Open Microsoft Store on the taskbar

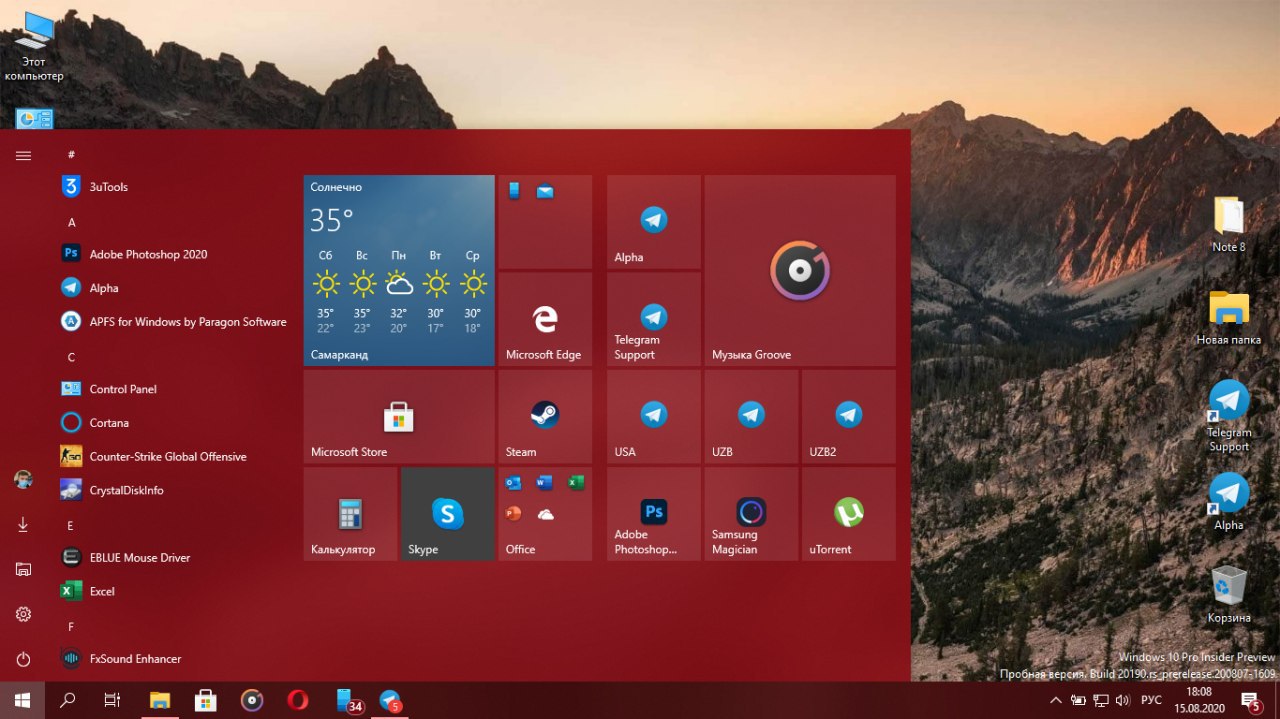pyautogui.click(x=206, y=700)
